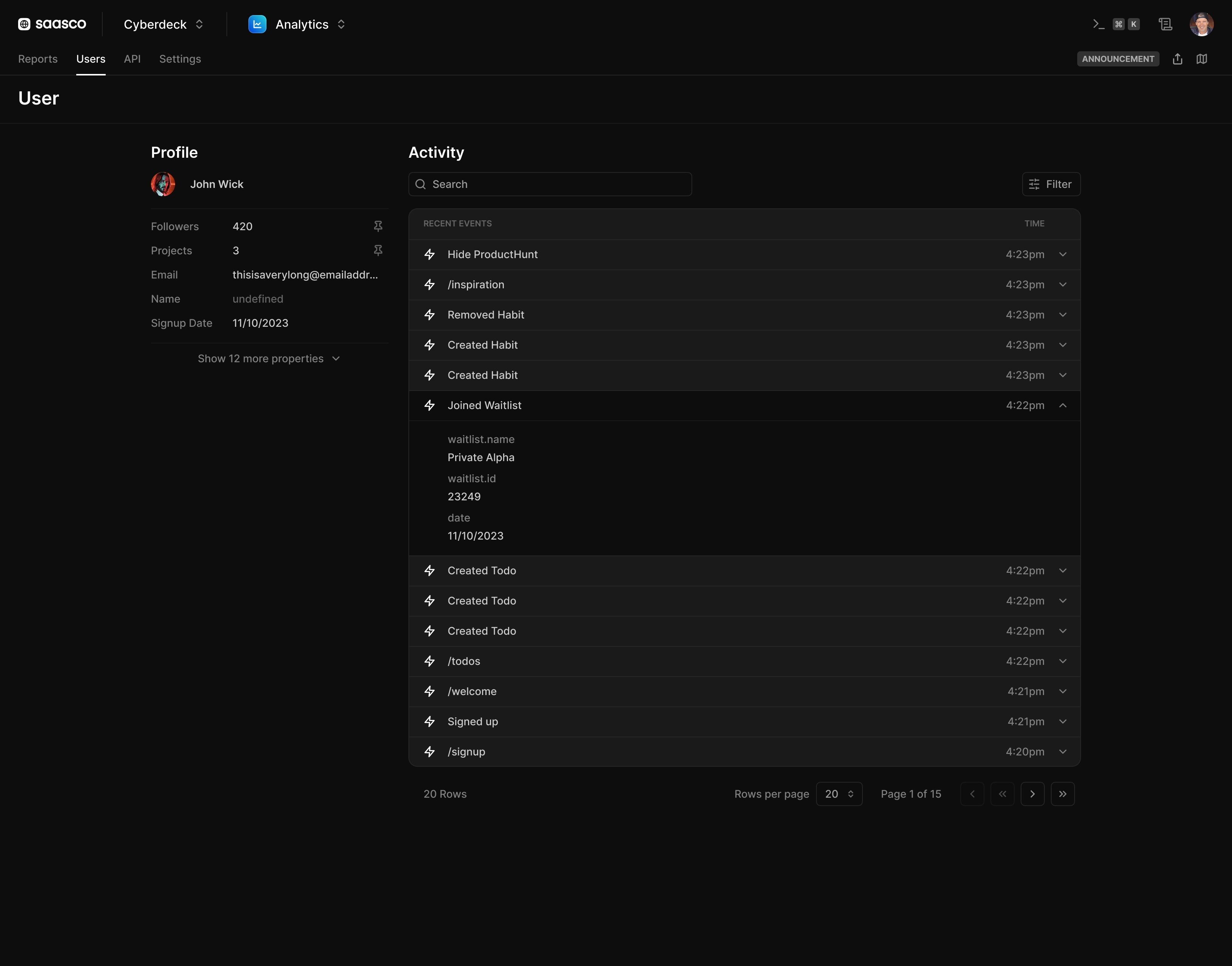Click the Signup Date value 11/10/2023
The height and width of the screenshot is (966, 1232).
260,323
